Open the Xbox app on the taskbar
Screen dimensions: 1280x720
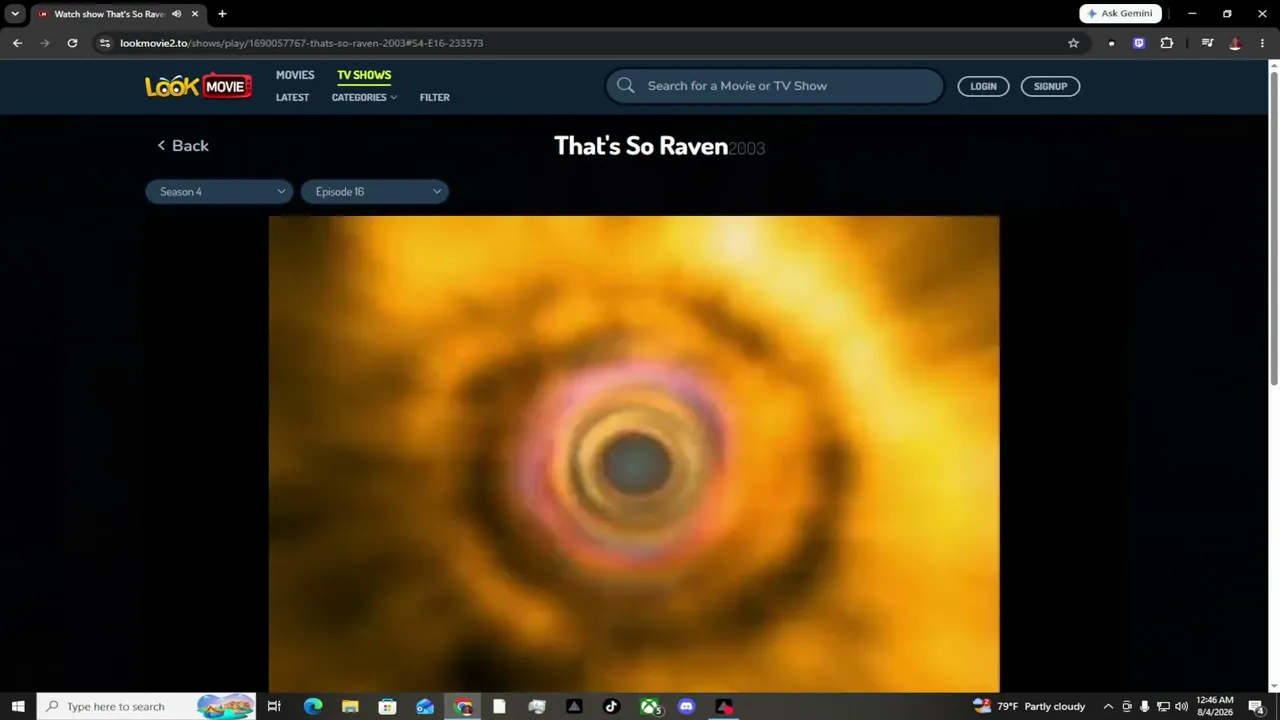click(650, 706)
